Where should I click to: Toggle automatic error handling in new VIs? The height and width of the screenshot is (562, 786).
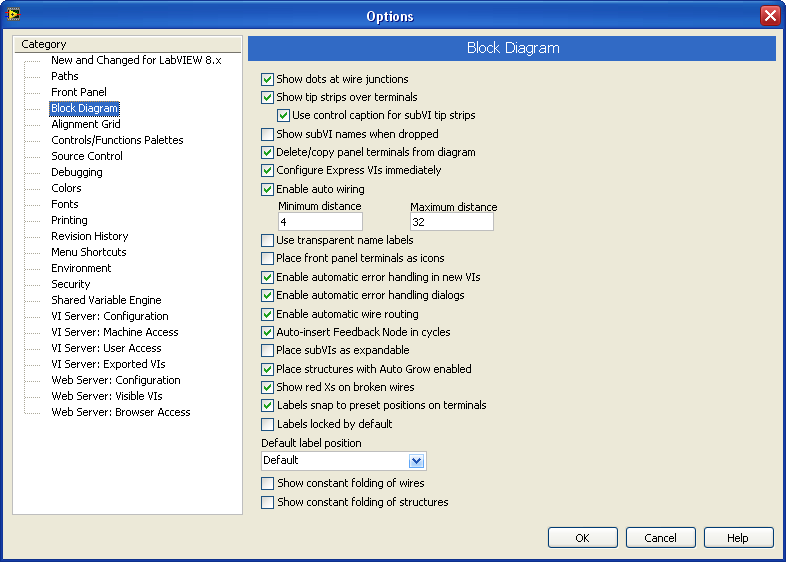tap(268, 277)
